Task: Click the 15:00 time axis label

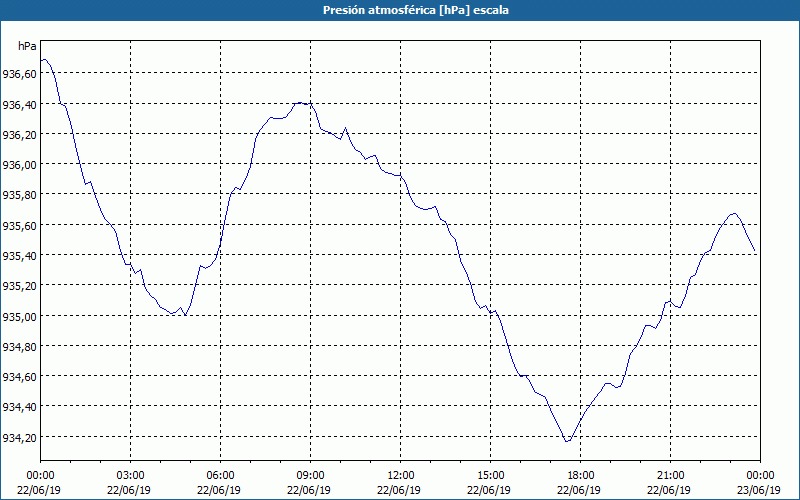Action: (x=490, y=476)
